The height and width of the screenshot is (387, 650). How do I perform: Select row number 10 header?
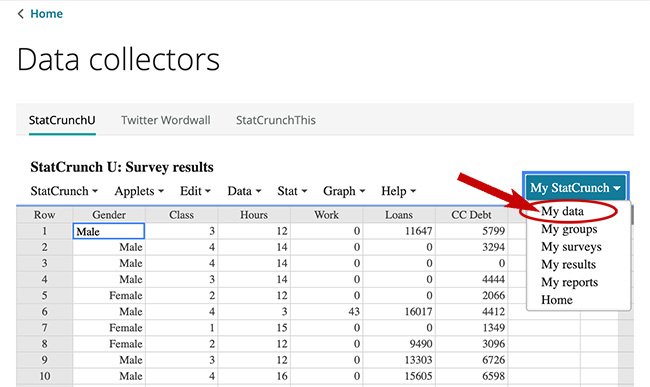(x=44, y=376)
